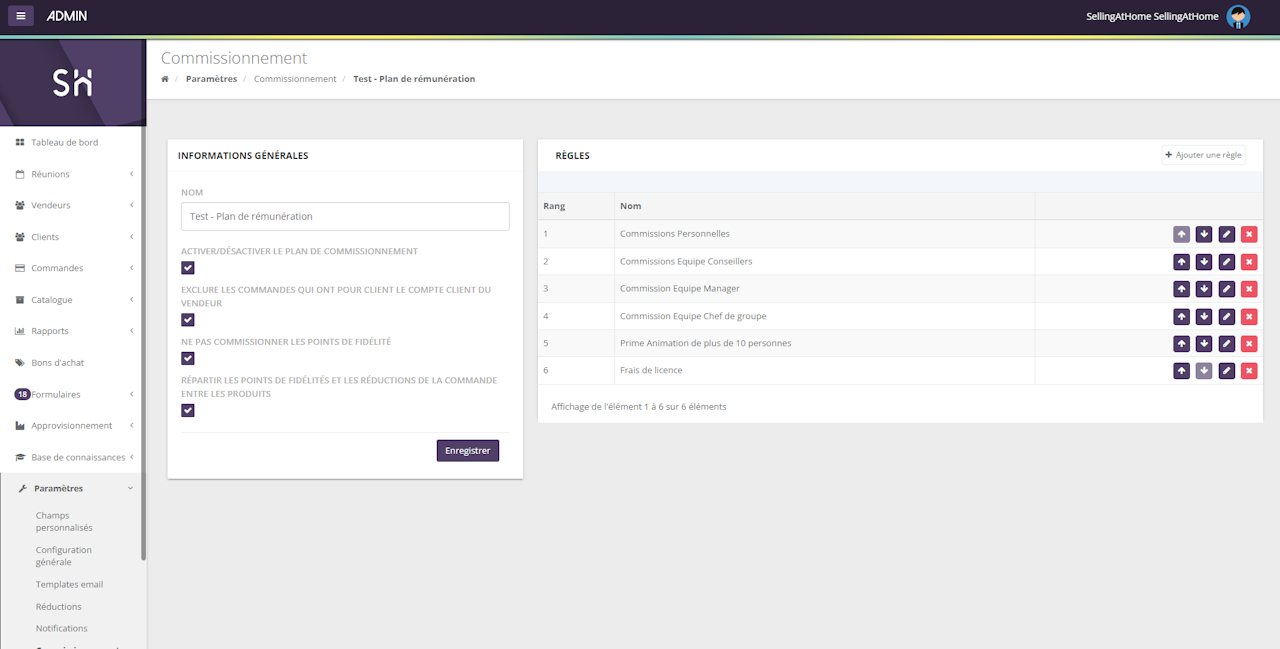The height and width of the screenshot is (649, 1280).
Task: Move Commission Equipe Chef de groupe up
Action: coord(1182,316)
